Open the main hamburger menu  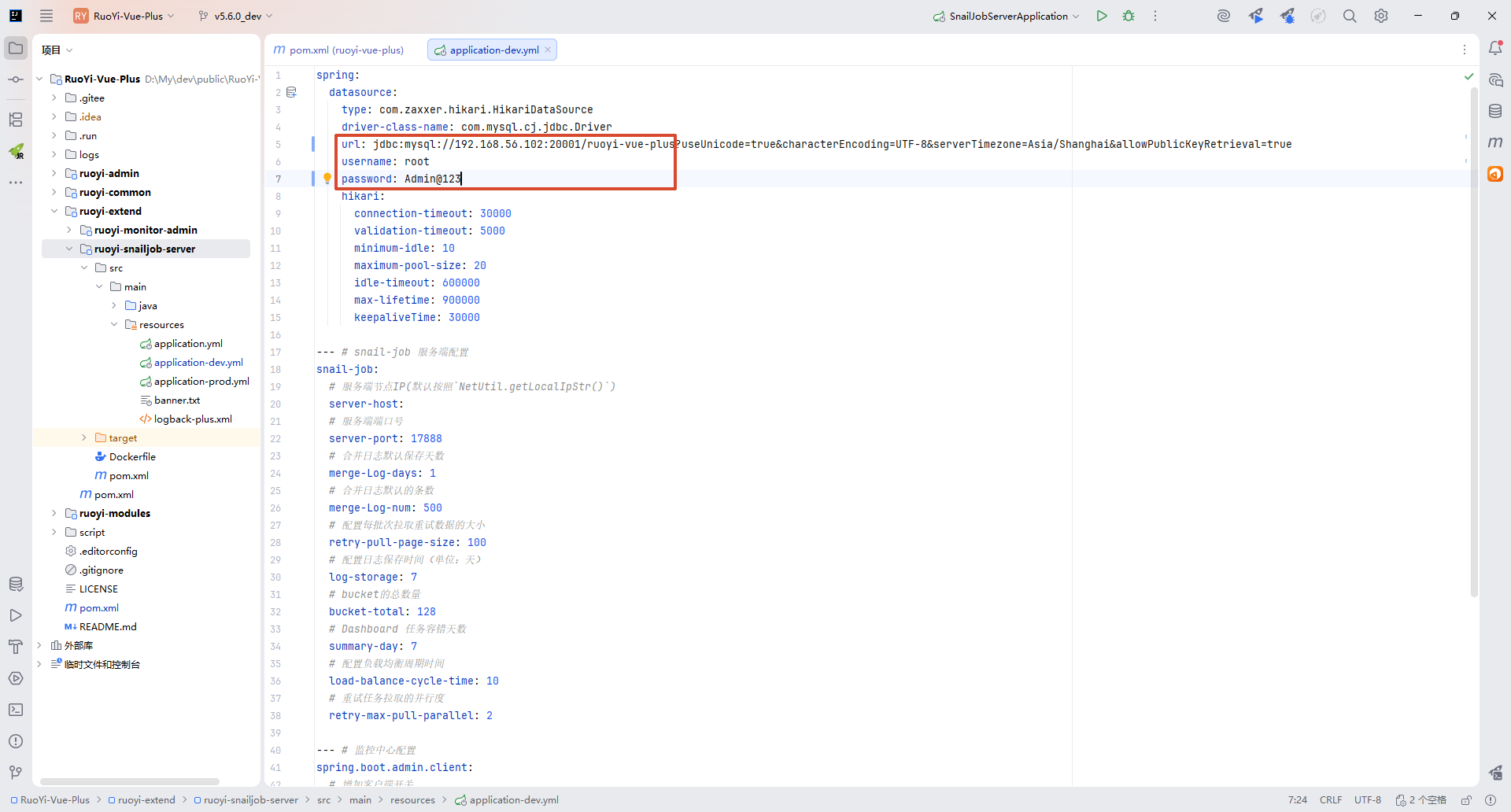(x=46, y=16)
